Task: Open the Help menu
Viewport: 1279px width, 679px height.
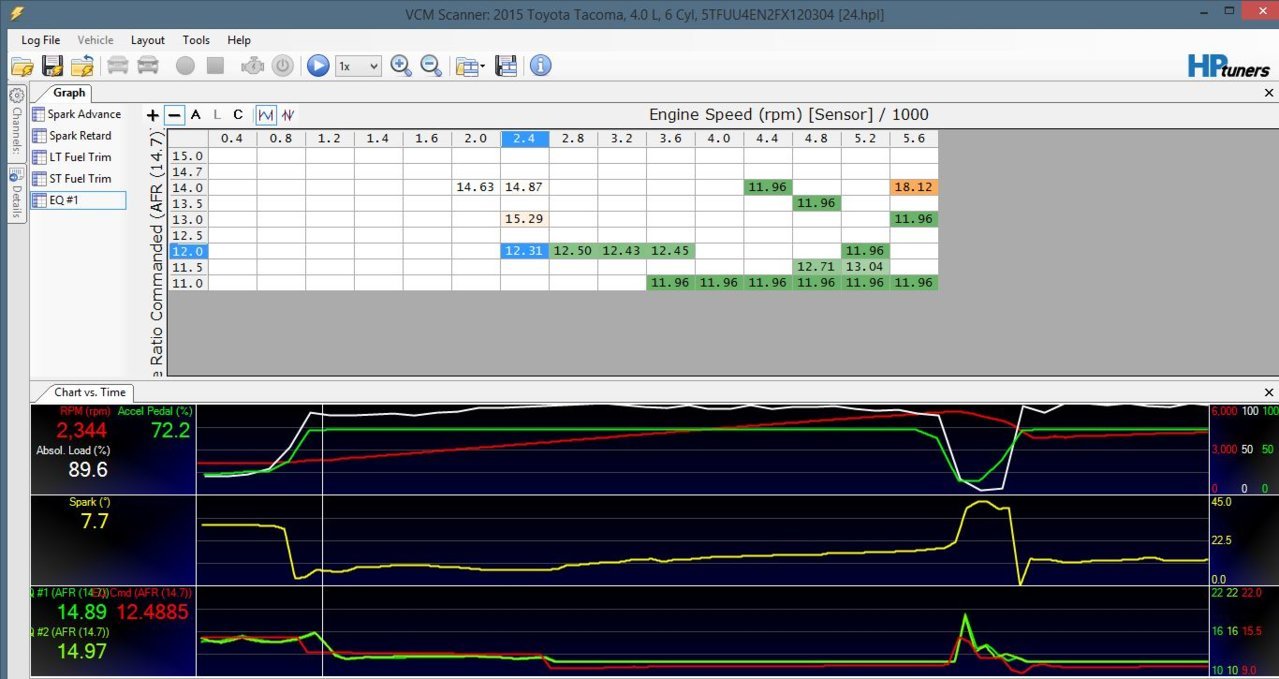Action: 239,40
